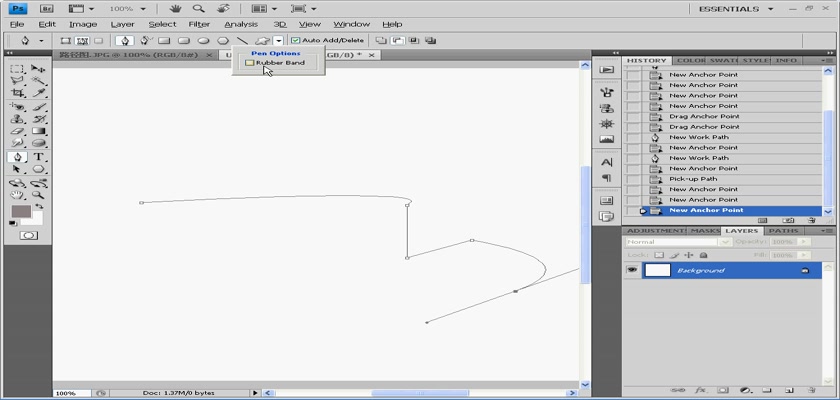This screenshot has height=400, width=840.
Task: Select the Rotate View tool in application bar
Action: pos(223,9)
